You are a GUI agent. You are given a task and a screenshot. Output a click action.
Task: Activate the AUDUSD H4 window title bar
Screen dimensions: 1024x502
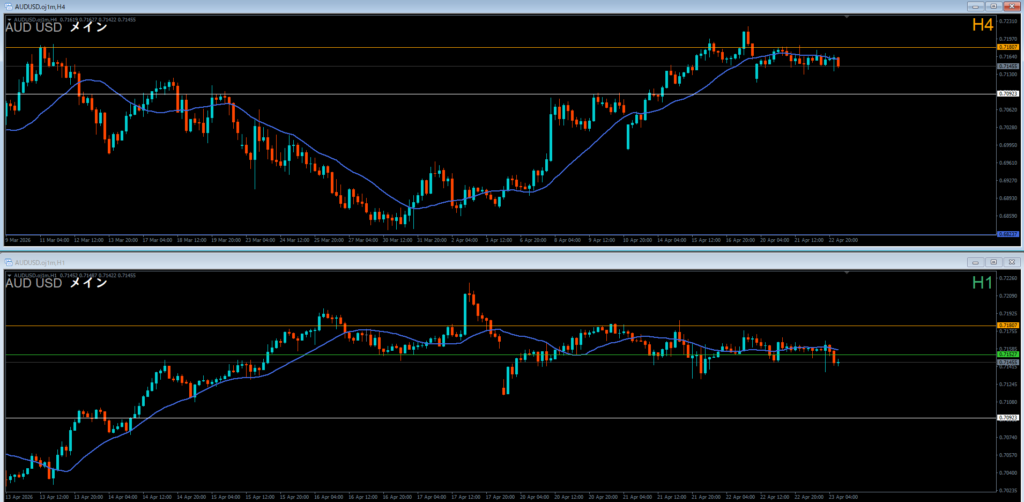point(400,6)
